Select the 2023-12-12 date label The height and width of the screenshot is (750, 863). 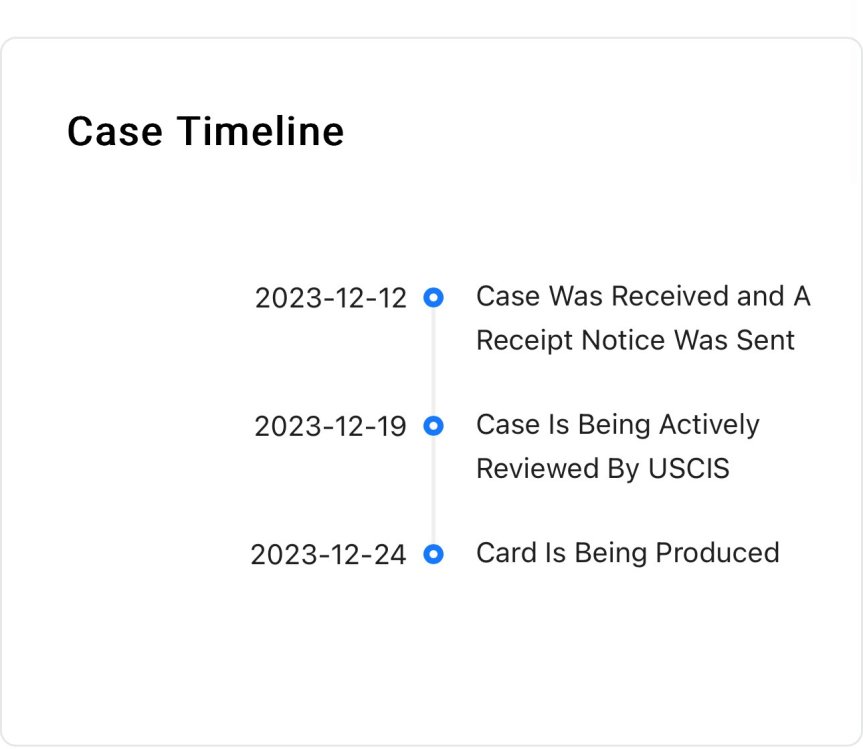tap(330, 298)
